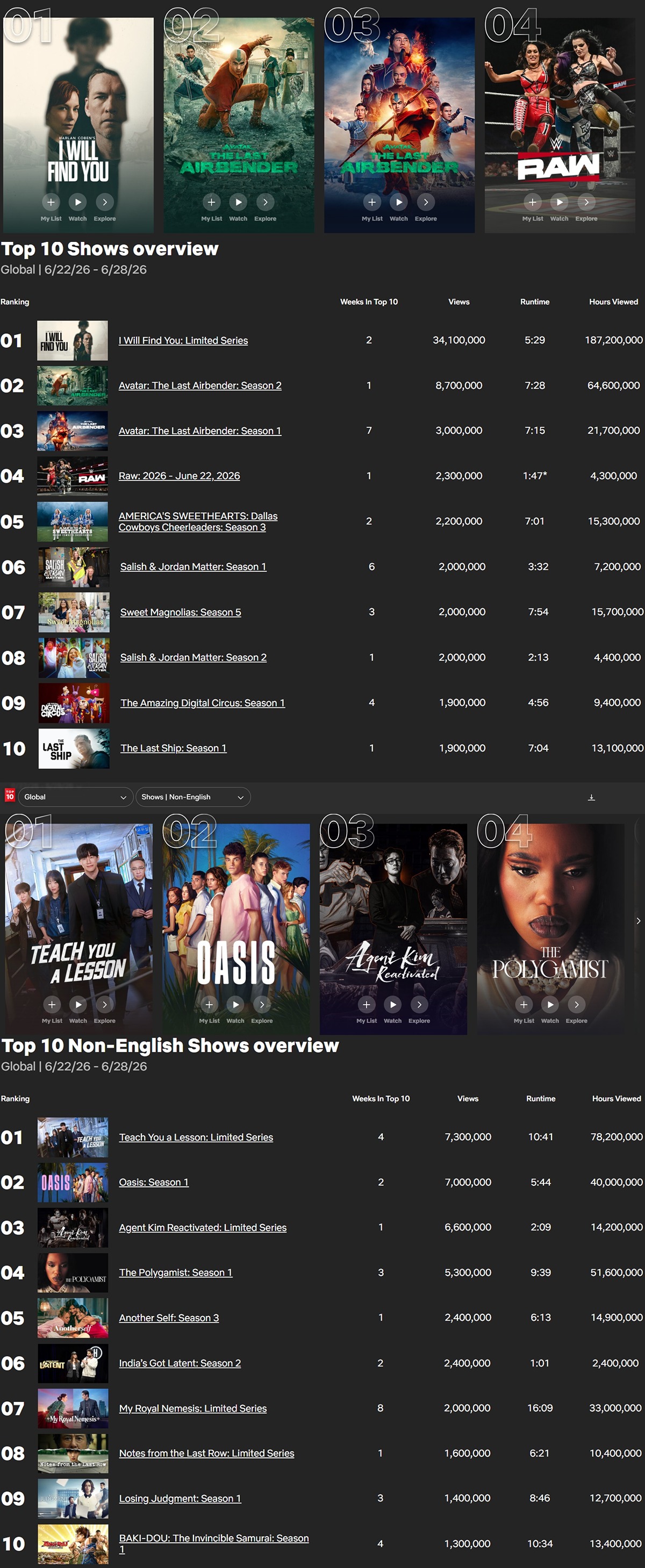The height and width of the screenshot is (1568, 645).
Task: Open India's Got Latent: Season 2 link
Action: [180, 1364]
